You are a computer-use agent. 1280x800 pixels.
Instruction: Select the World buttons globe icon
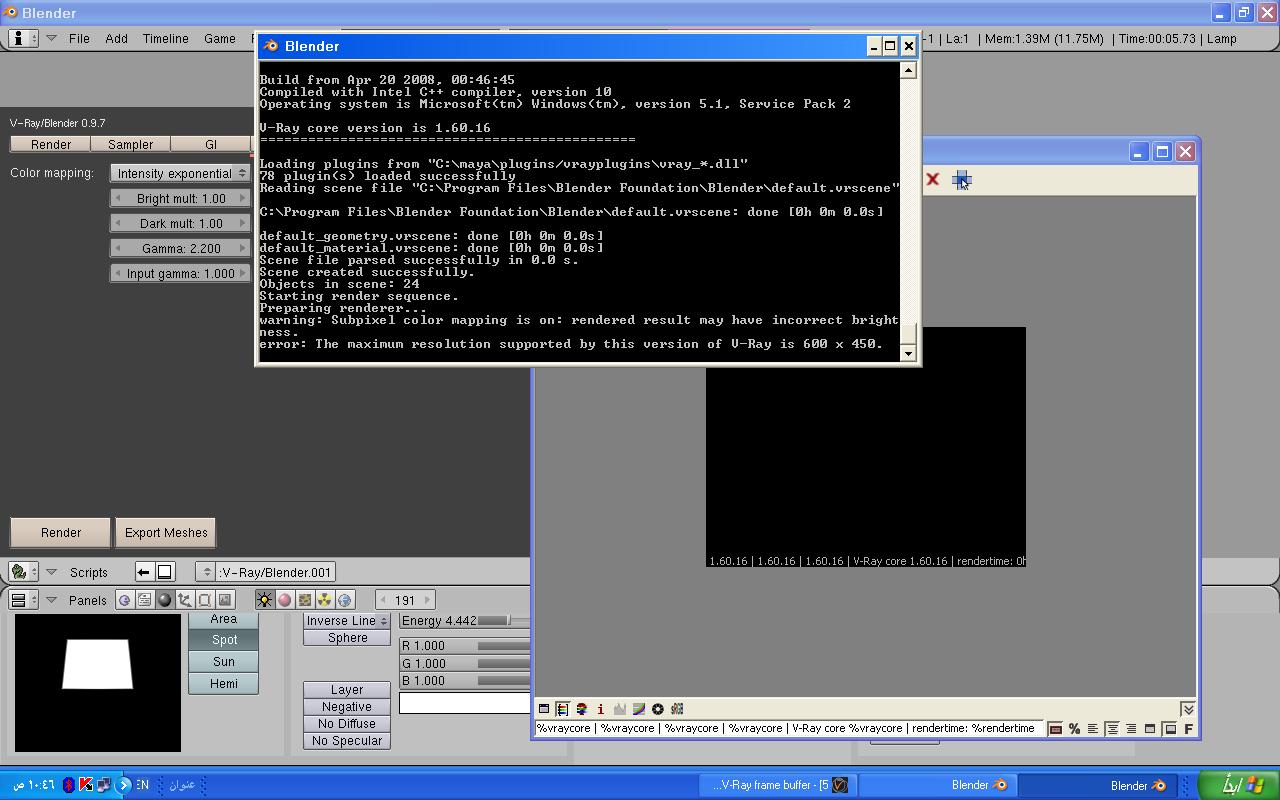[344, 600]
